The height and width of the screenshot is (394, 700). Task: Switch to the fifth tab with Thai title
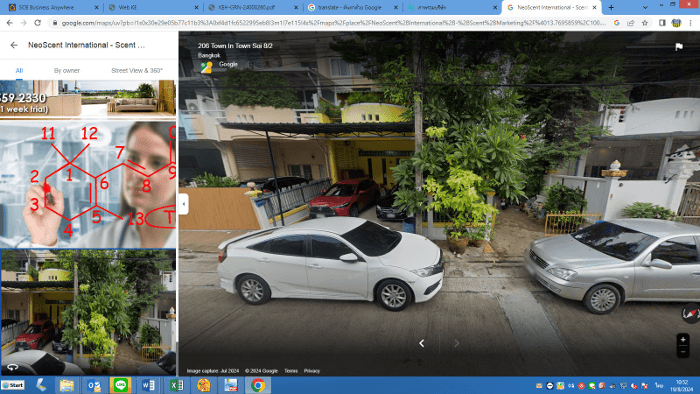click(x=452, y=8)
